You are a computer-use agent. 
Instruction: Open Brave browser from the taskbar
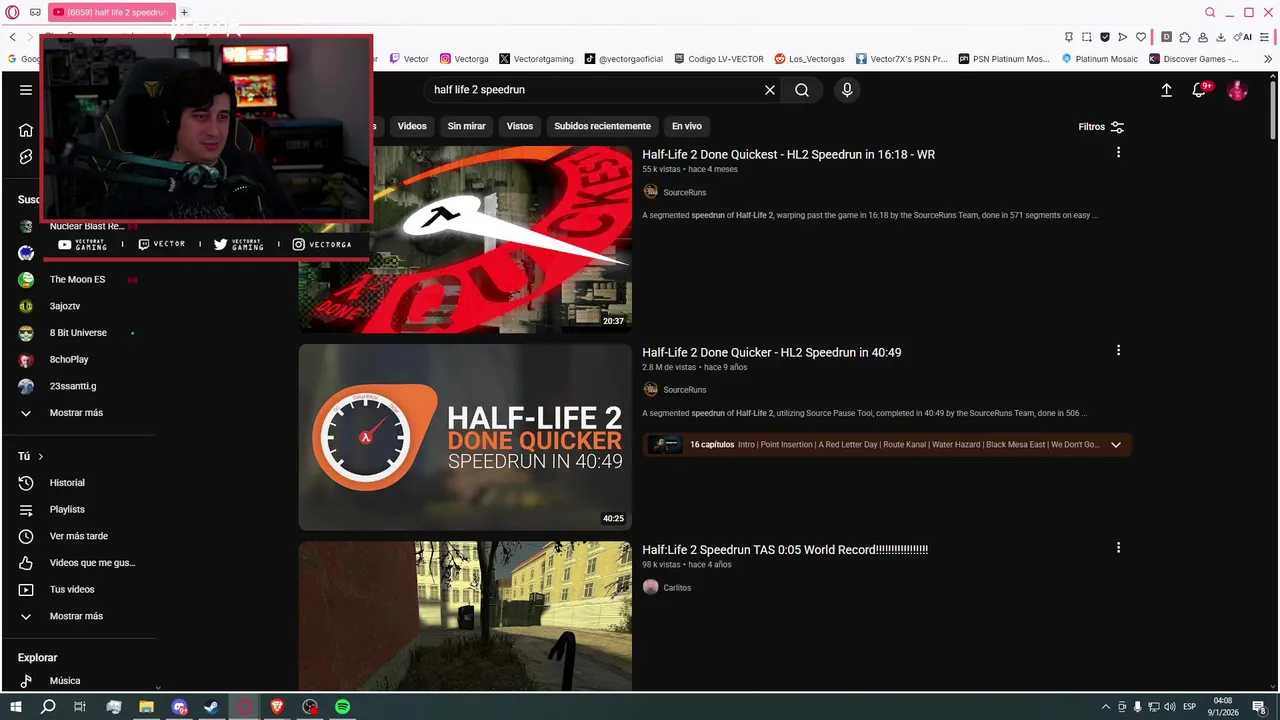[277, 707]
